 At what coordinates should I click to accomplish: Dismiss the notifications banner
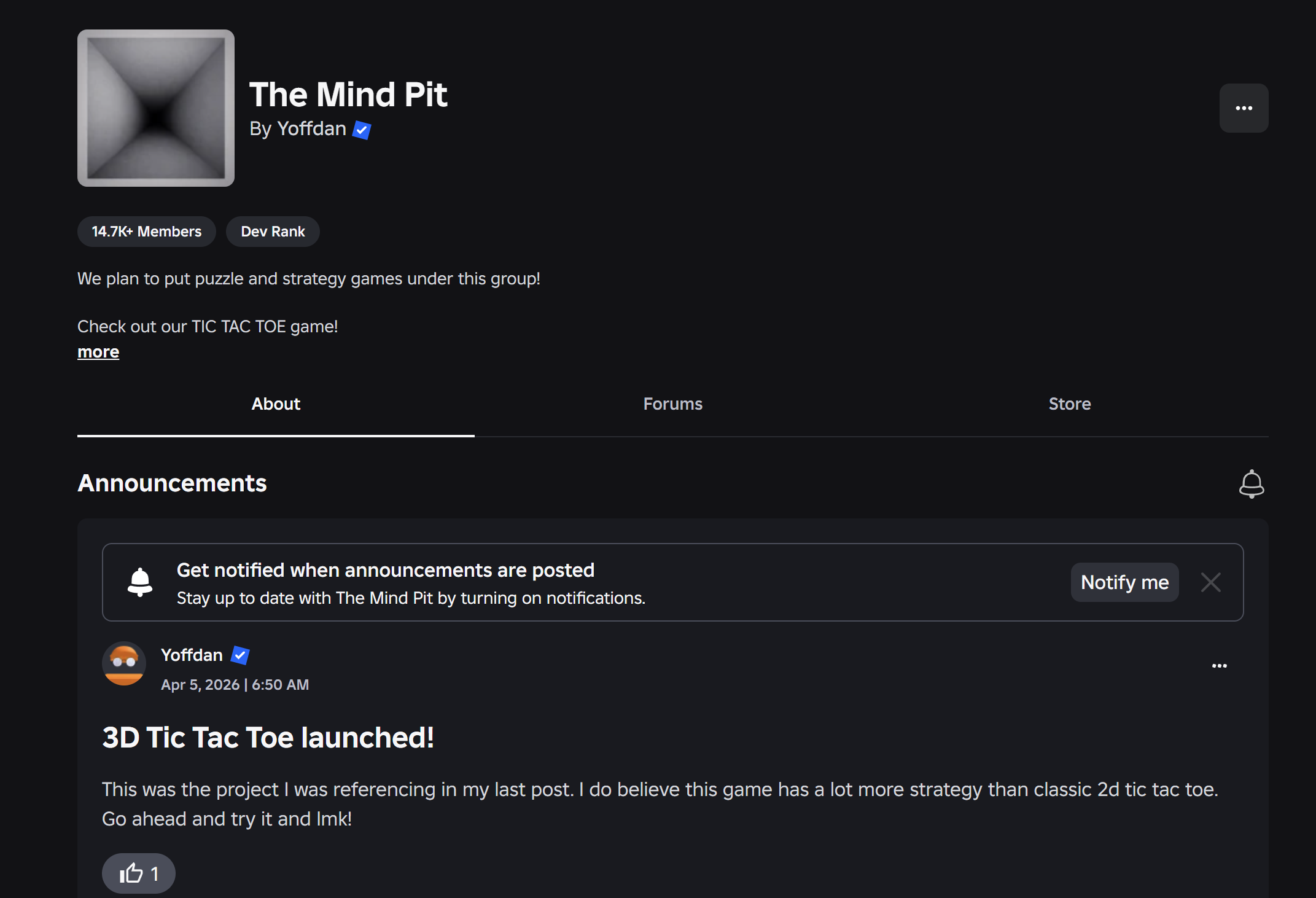coord(1210,582)
